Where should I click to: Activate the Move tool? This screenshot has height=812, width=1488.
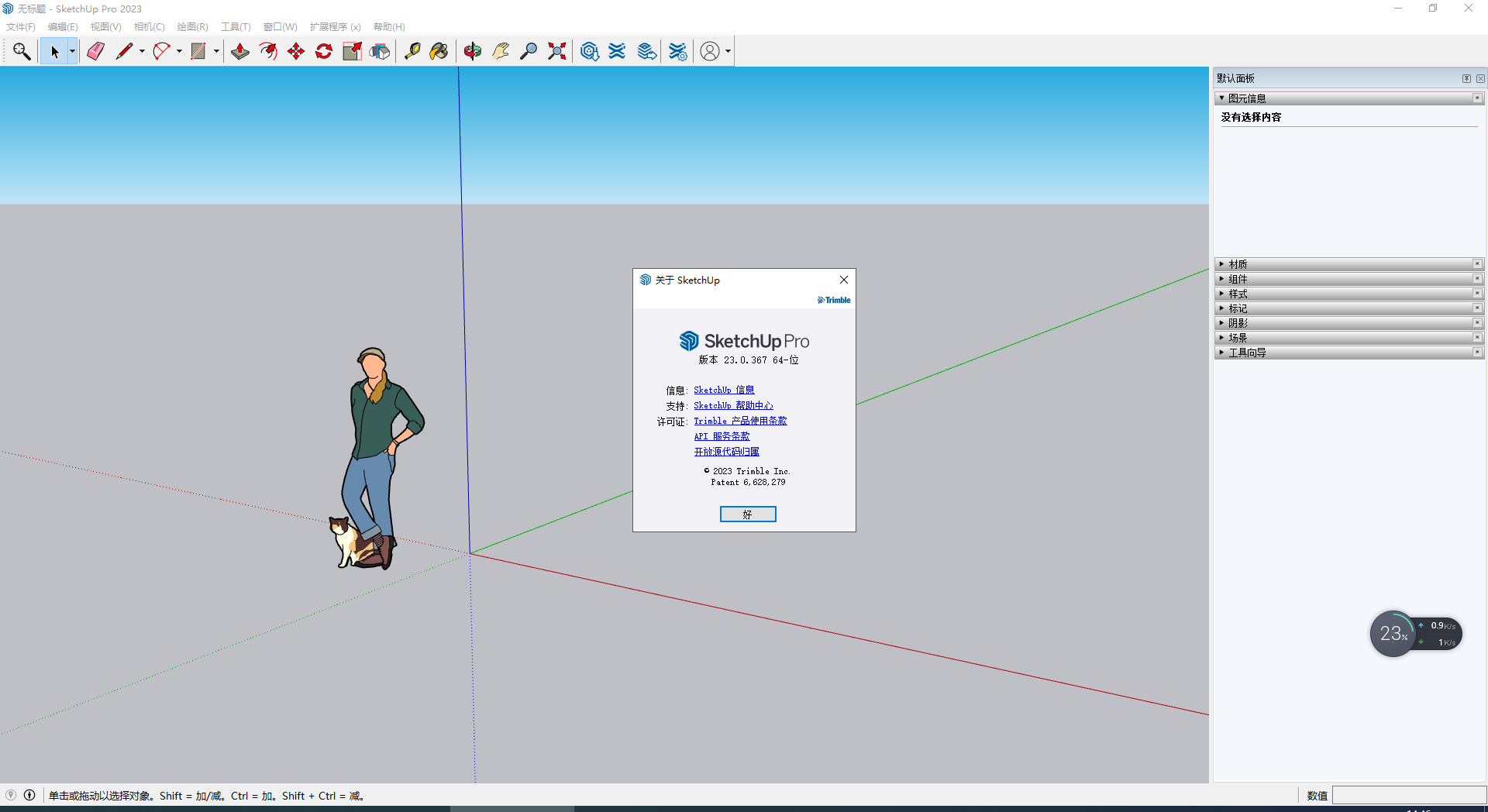296,51
